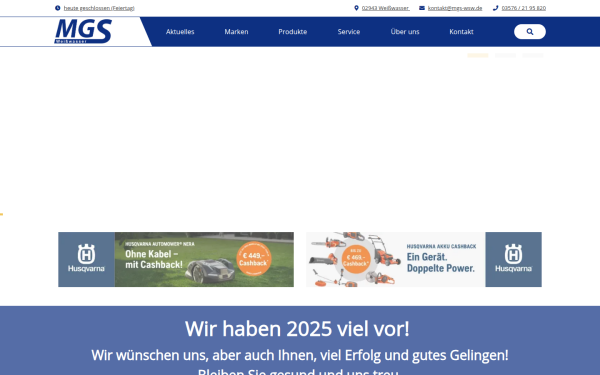The width and height of the screenshot is (600, 375).
Task: Open the Marken menu
Action: coord(236,32)
